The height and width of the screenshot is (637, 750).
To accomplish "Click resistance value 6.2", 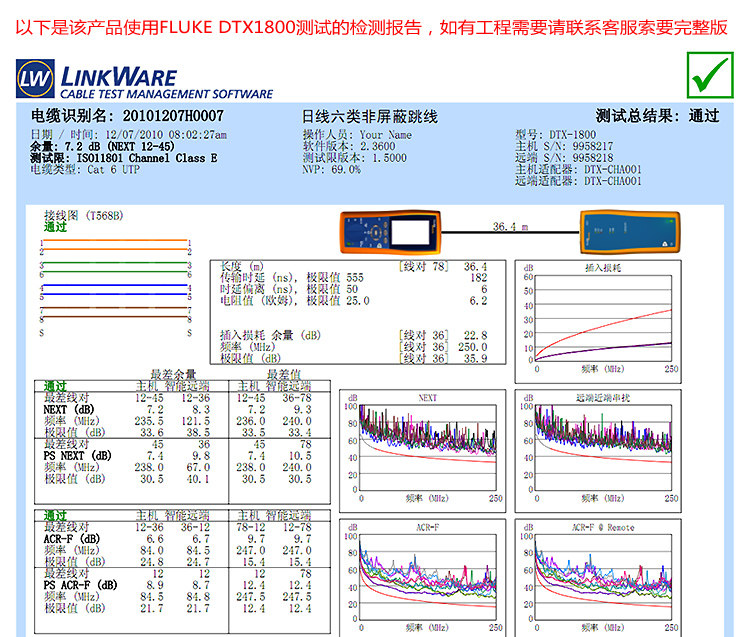I will click(478, 300).
